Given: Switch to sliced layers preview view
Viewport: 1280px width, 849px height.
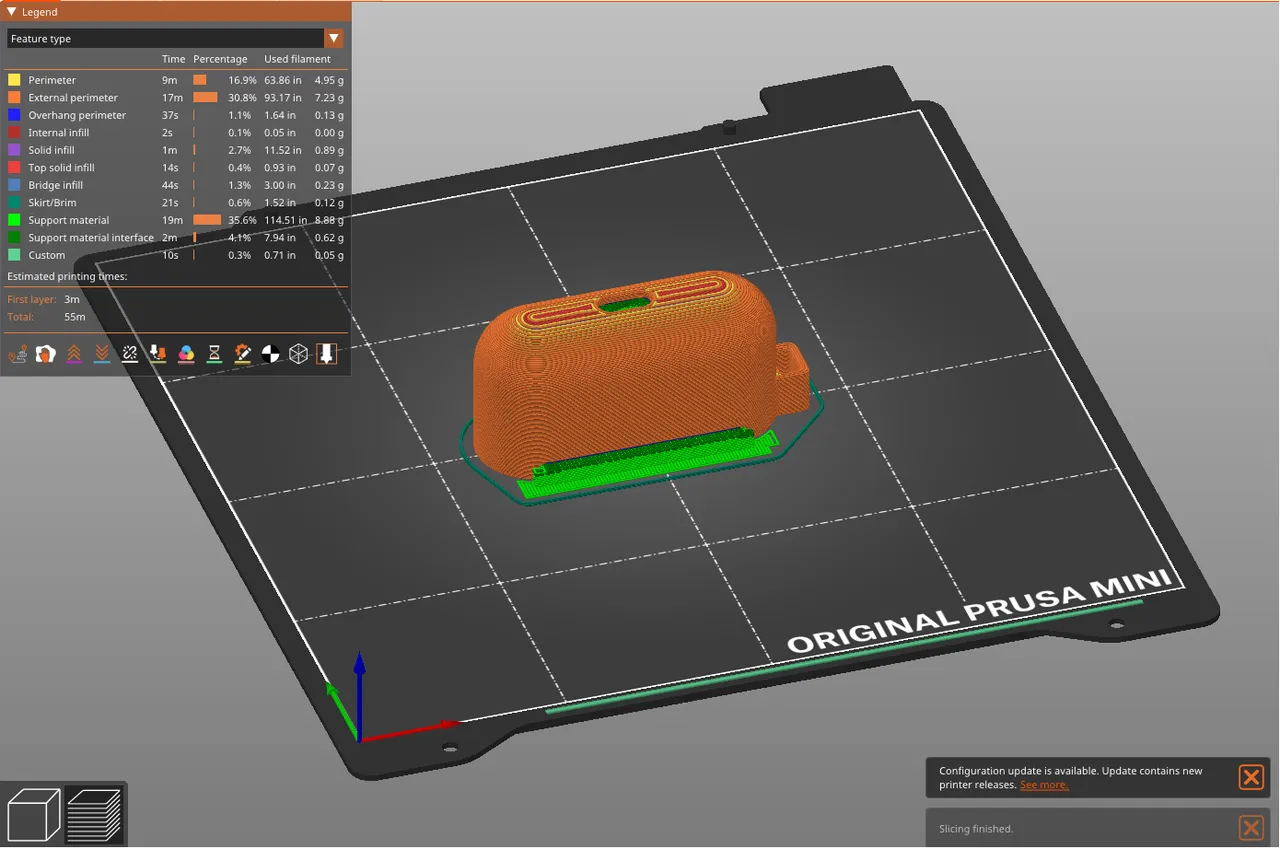Looking at the screenshot, I should tap(94, 815).
